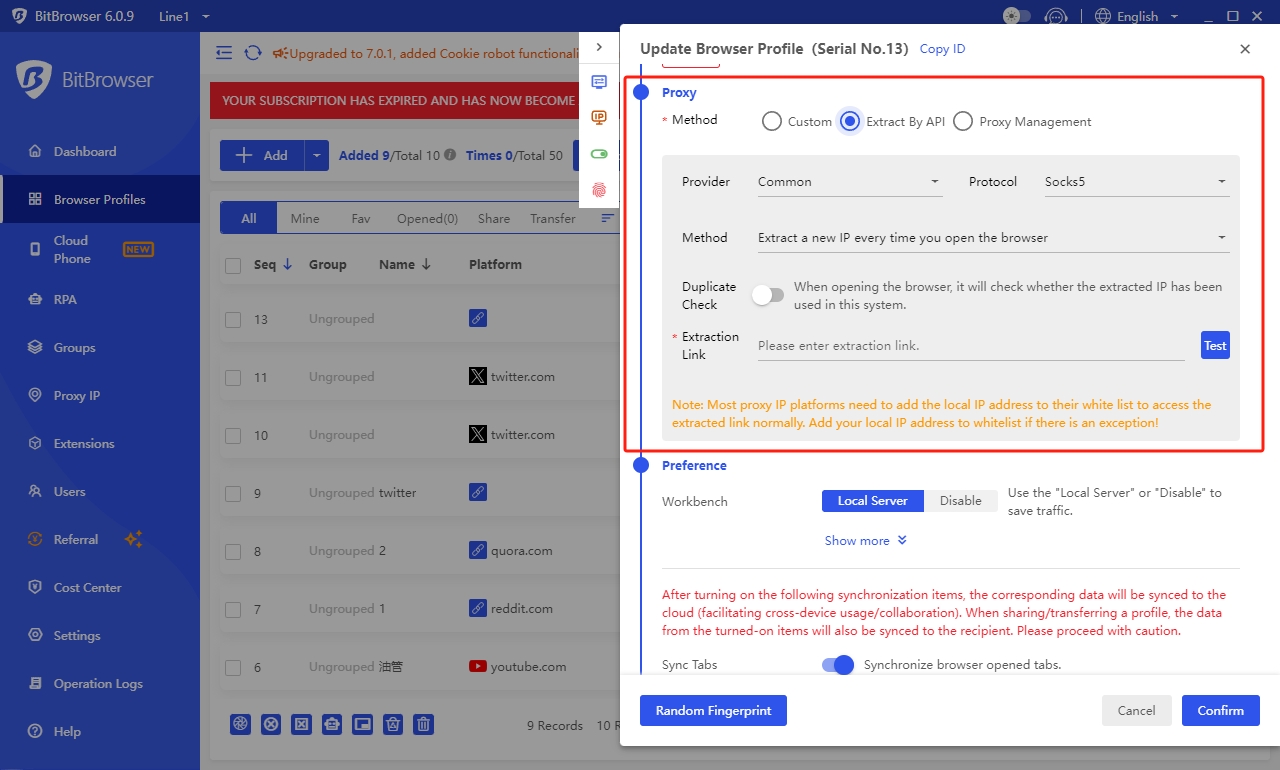Click the aperture open-browsers icon in bottom toolbar
The height and width of the screenshot is (770, 1280).
point(240,725)
